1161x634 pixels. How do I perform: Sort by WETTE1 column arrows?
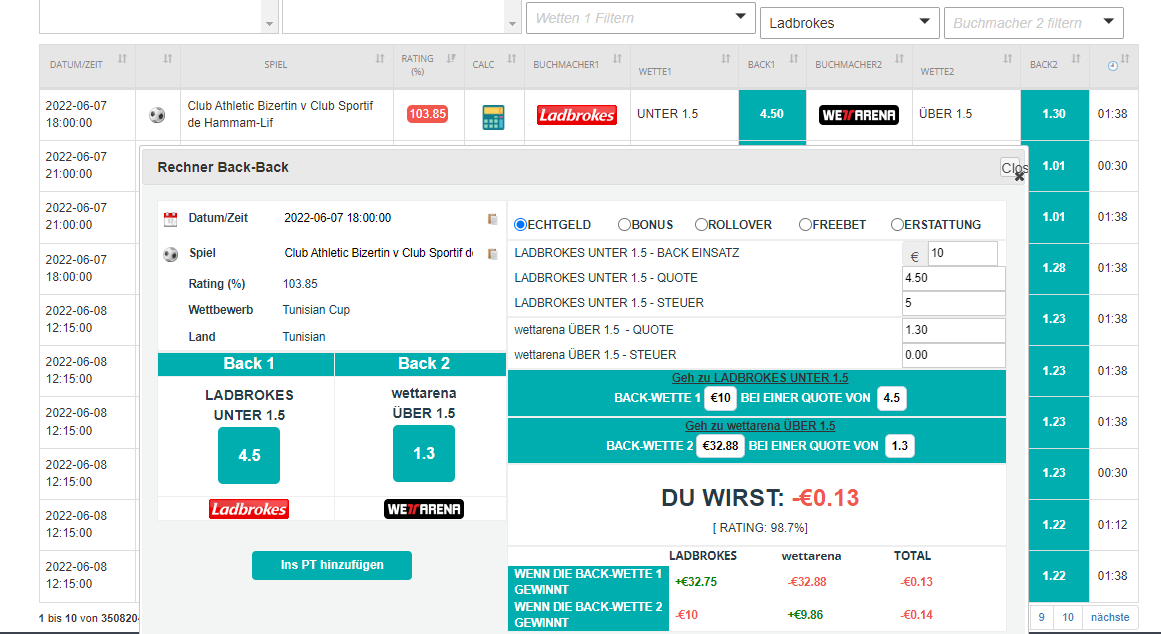click(x=726, y=59)
